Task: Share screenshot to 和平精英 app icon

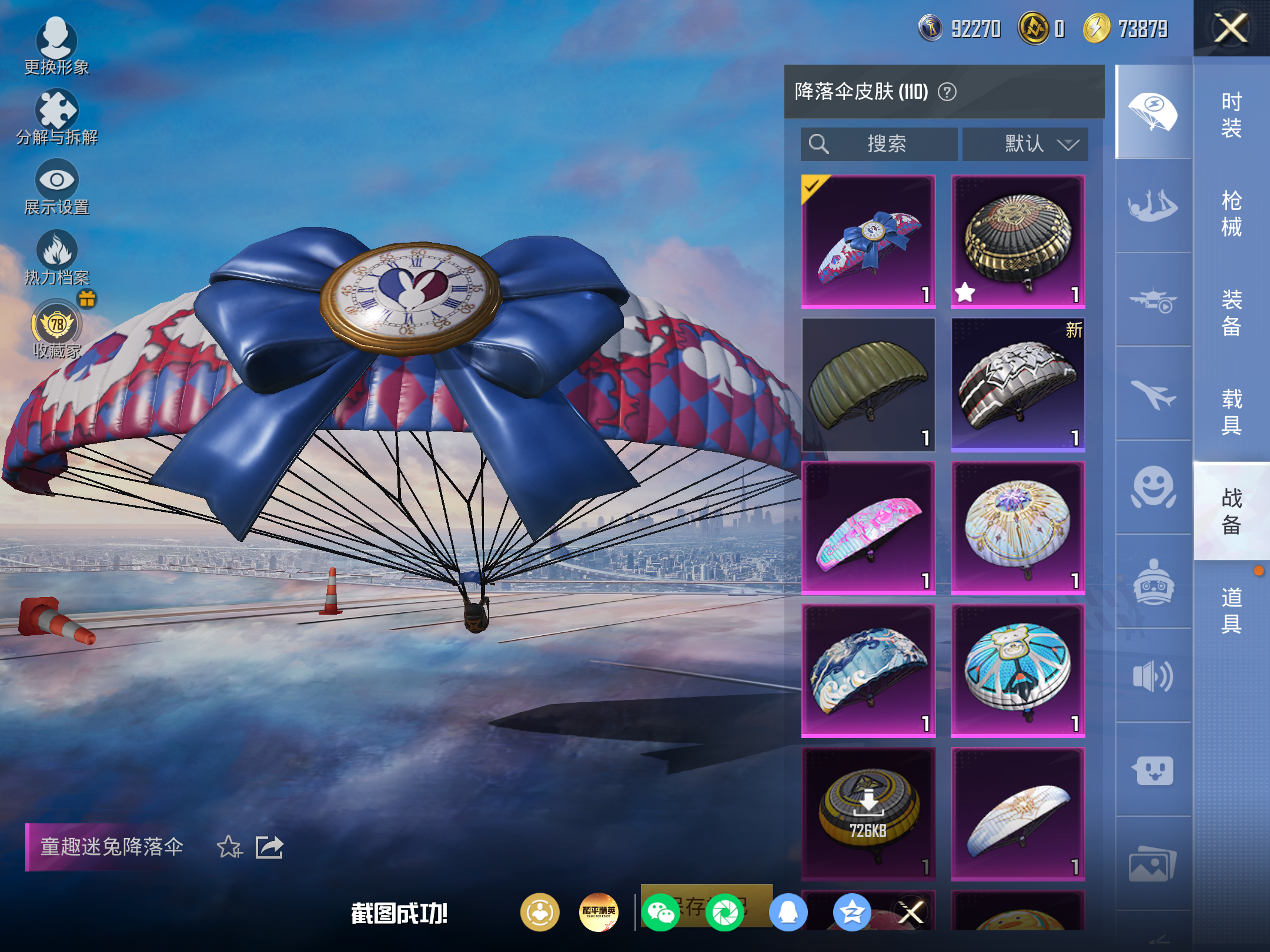Action: pyautogui.click(x=599, y=913)
